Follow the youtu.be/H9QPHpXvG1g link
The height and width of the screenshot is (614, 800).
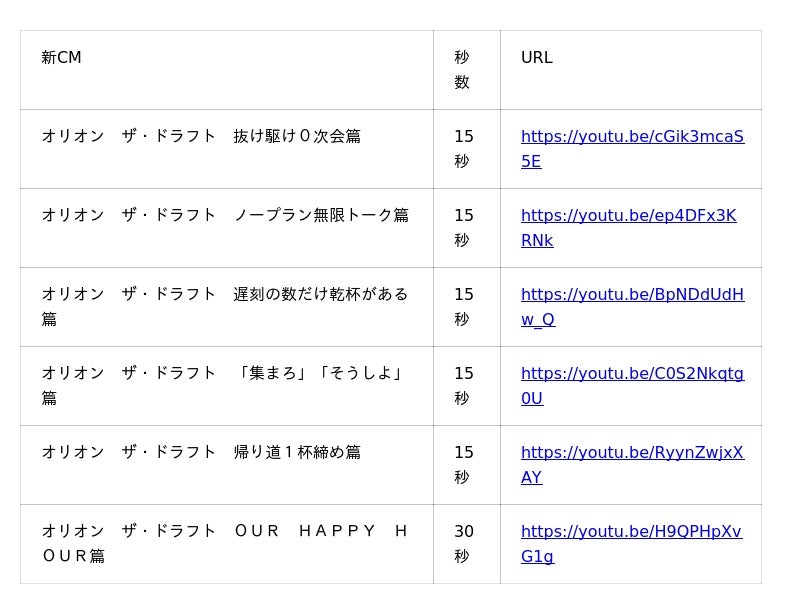(x=630, y=532)
